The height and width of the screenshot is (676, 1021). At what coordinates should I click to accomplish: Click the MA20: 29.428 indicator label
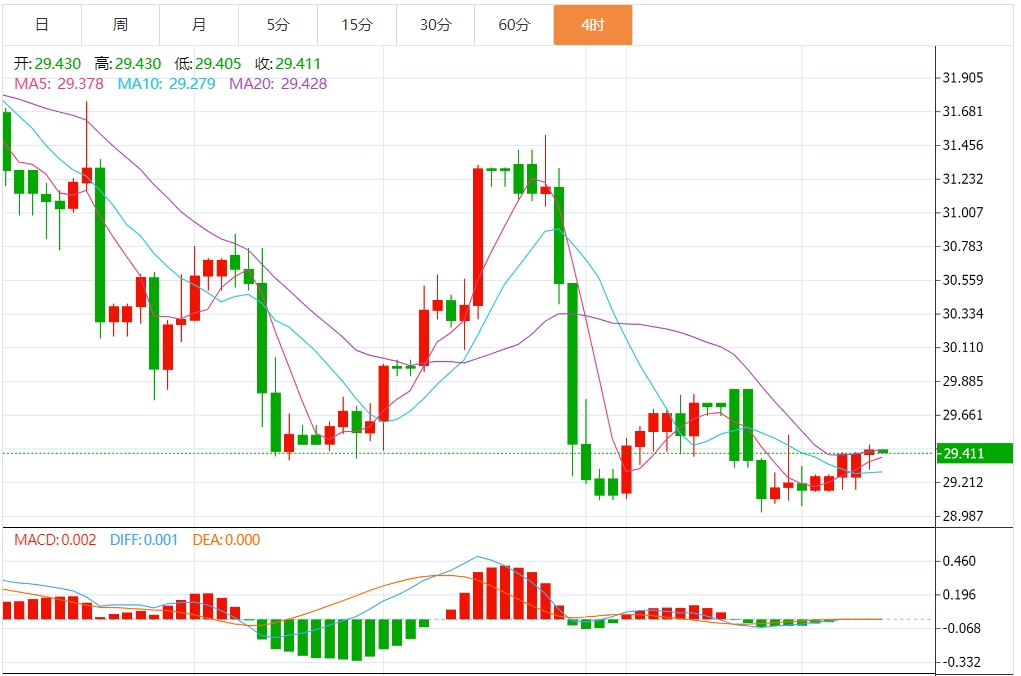(x=278, y=83)
